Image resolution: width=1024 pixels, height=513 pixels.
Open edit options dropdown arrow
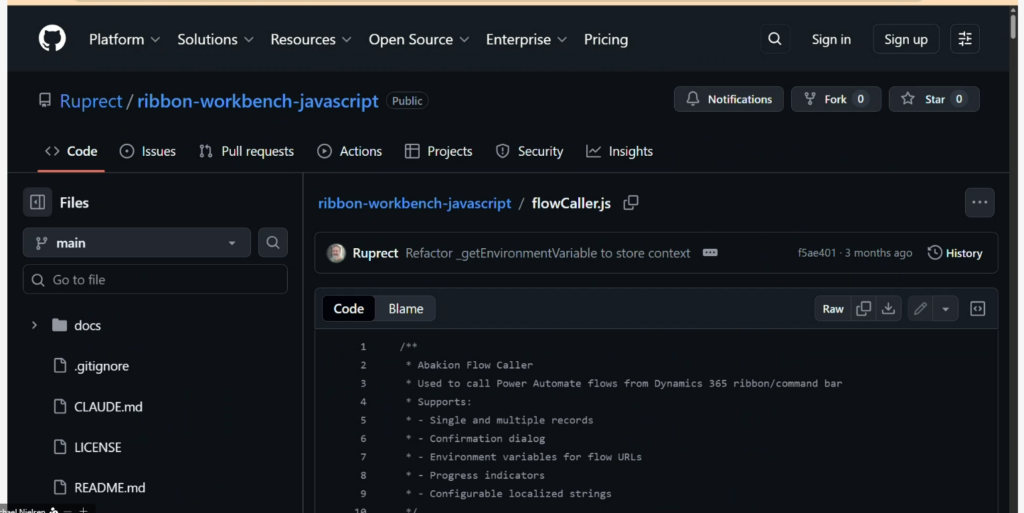[x=946, y=309]
